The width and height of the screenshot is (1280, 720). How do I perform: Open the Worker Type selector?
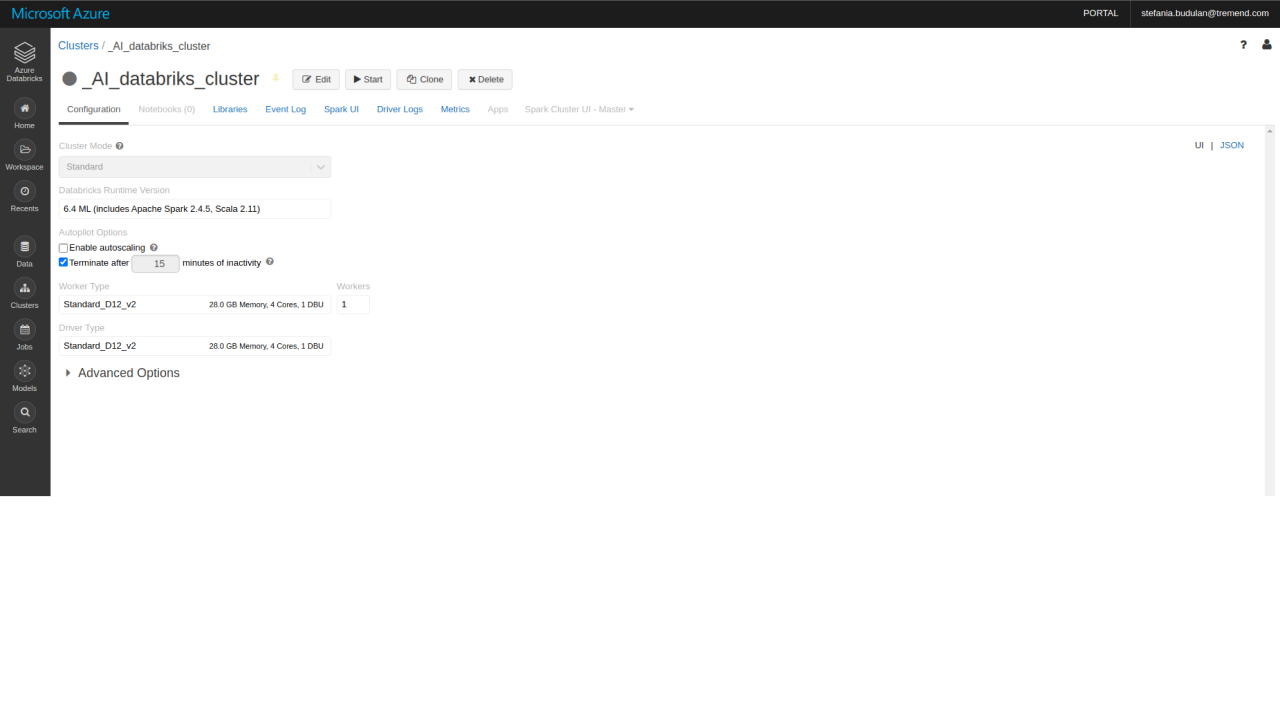coord(195,304)
